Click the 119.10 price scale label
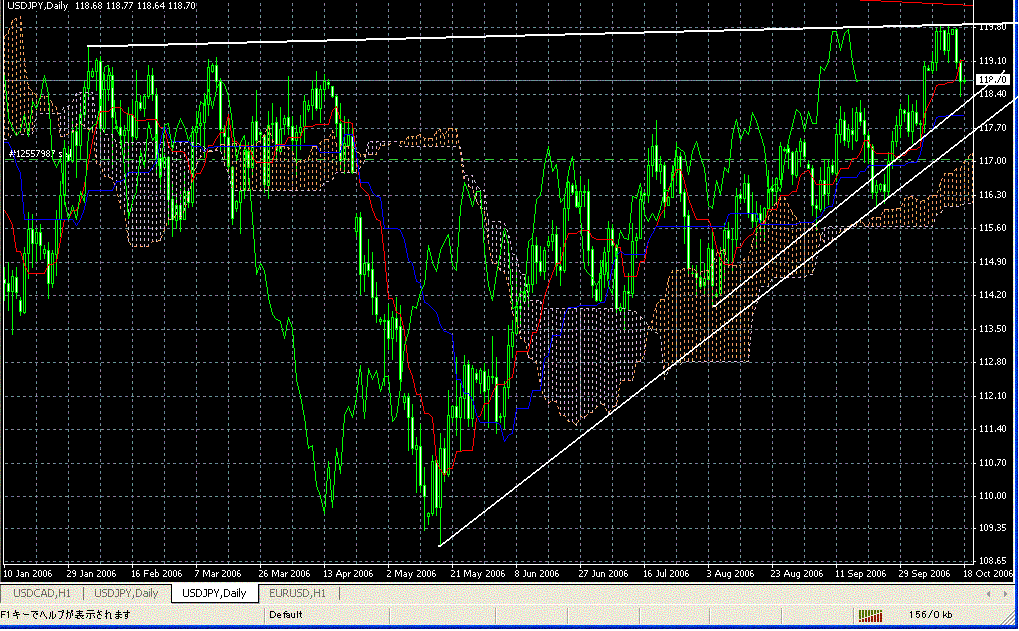The height and width of the screenshot is (631, 1019). tap(992, 60)
